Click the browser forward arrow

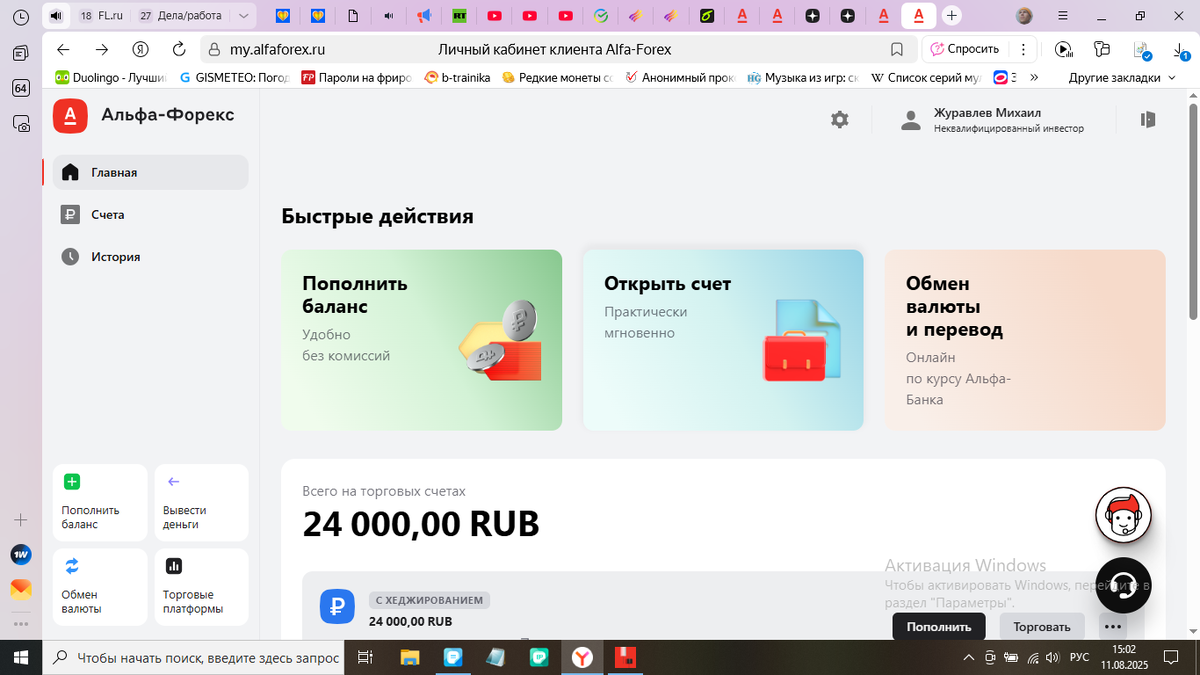[101, 49]
